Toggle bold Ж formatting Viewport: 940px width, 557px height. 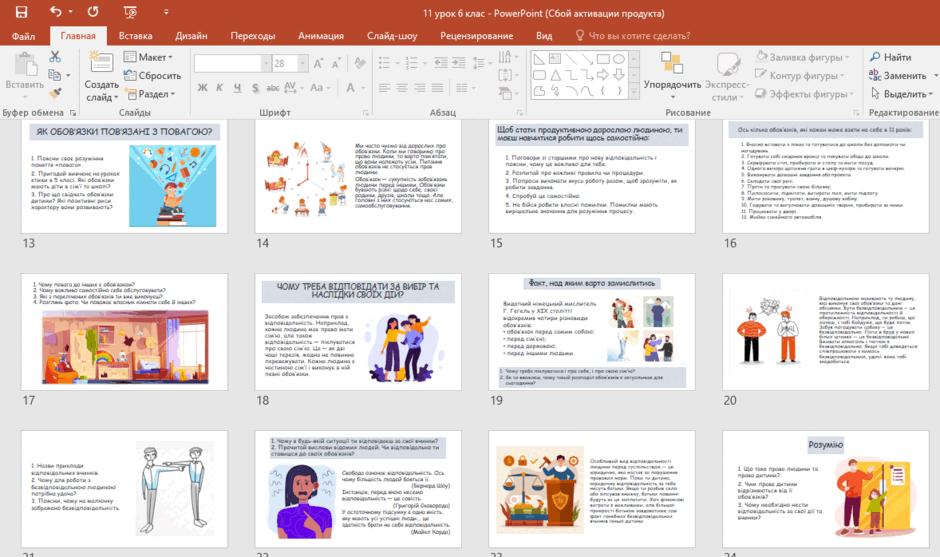[x=203, y=88]
